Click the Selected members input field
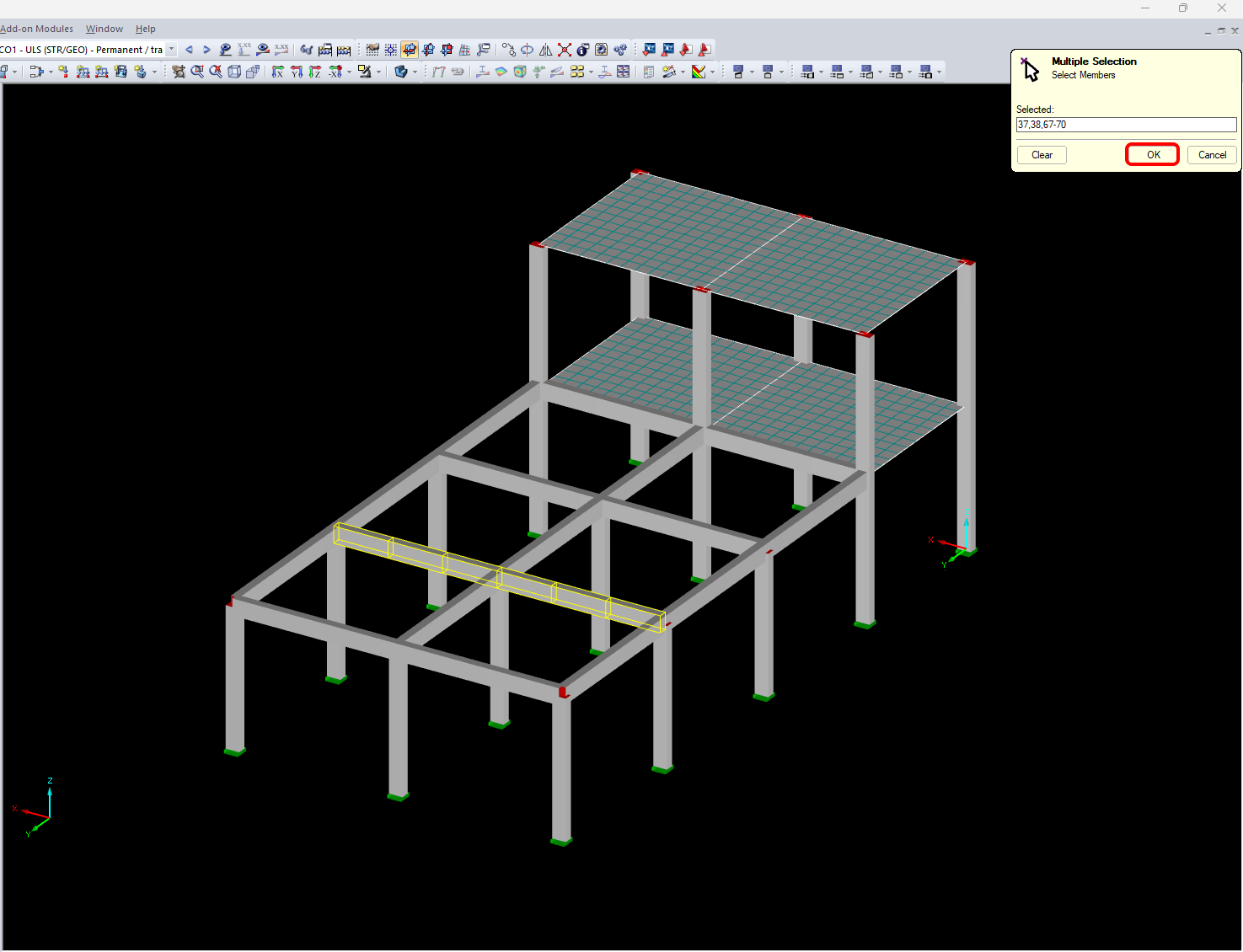Viewport: 1243px width, 952px height. coord(1127,125)
